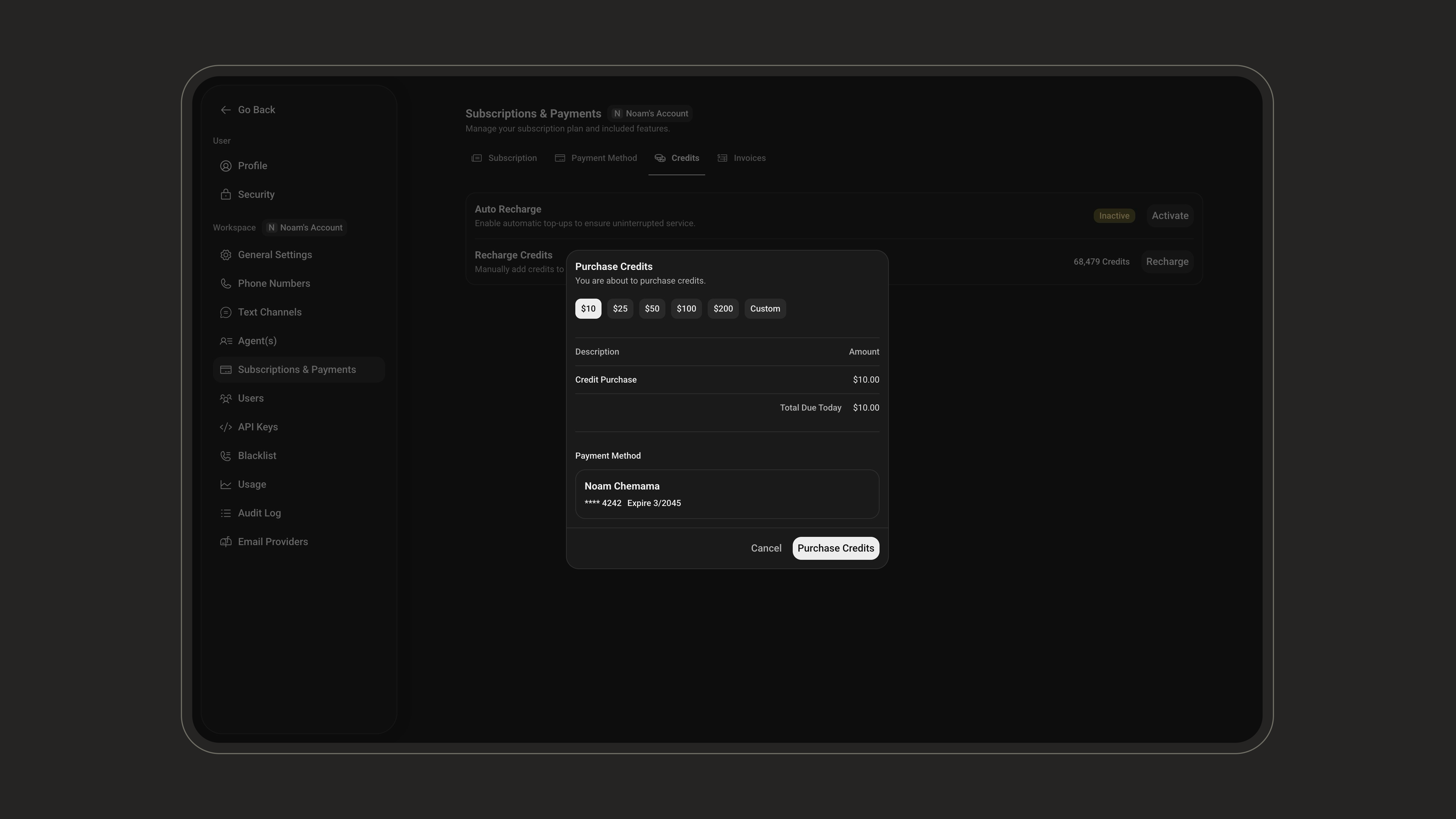Click the 68,479 Credits balance

click(1101, 262)
